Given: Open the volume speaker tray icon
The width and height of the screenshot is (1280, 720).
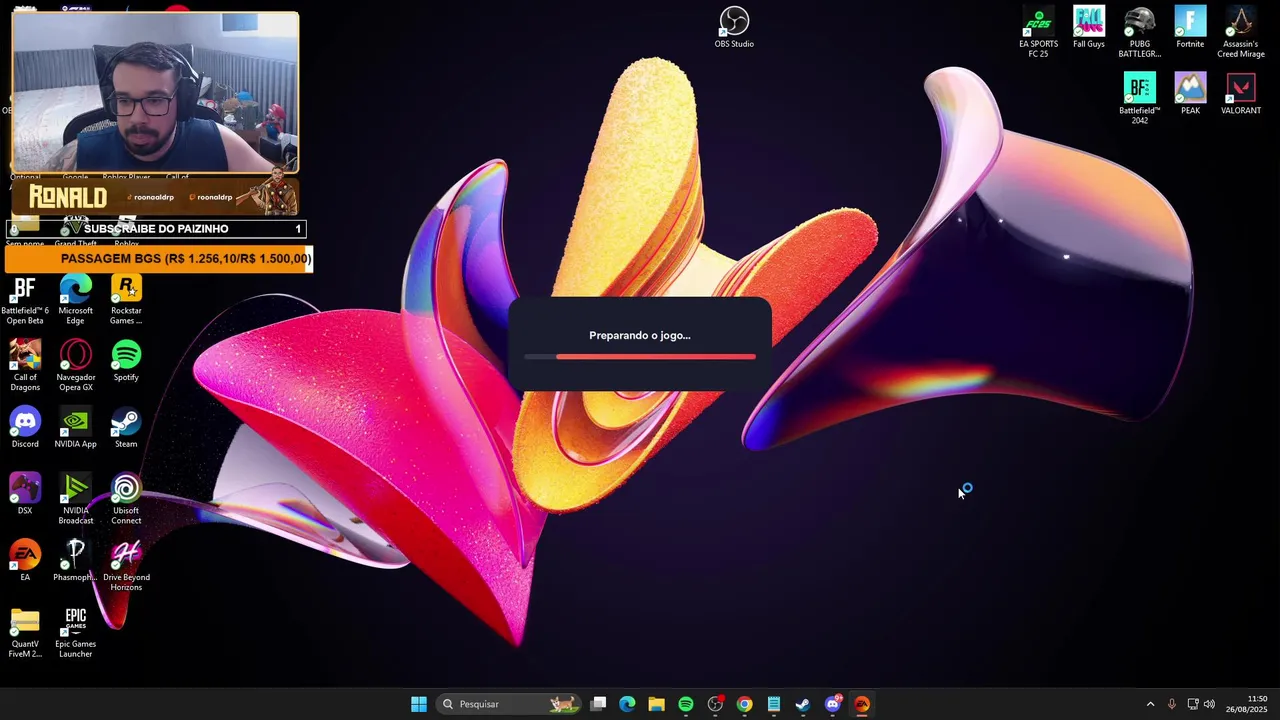Looking at the screenshot, I should click(1210, 704).
